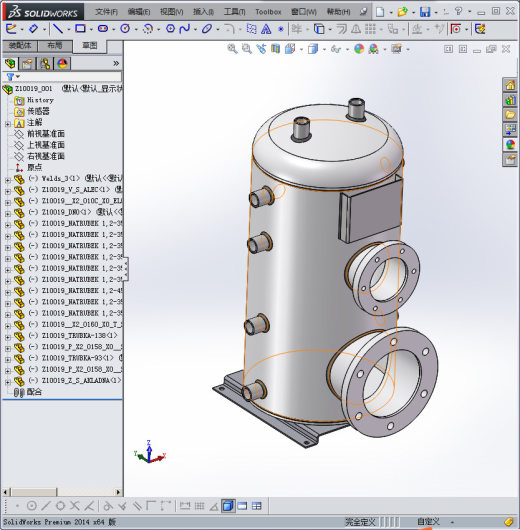
Task: Select the 上视基准面 plane
Action: pos(46,145)
